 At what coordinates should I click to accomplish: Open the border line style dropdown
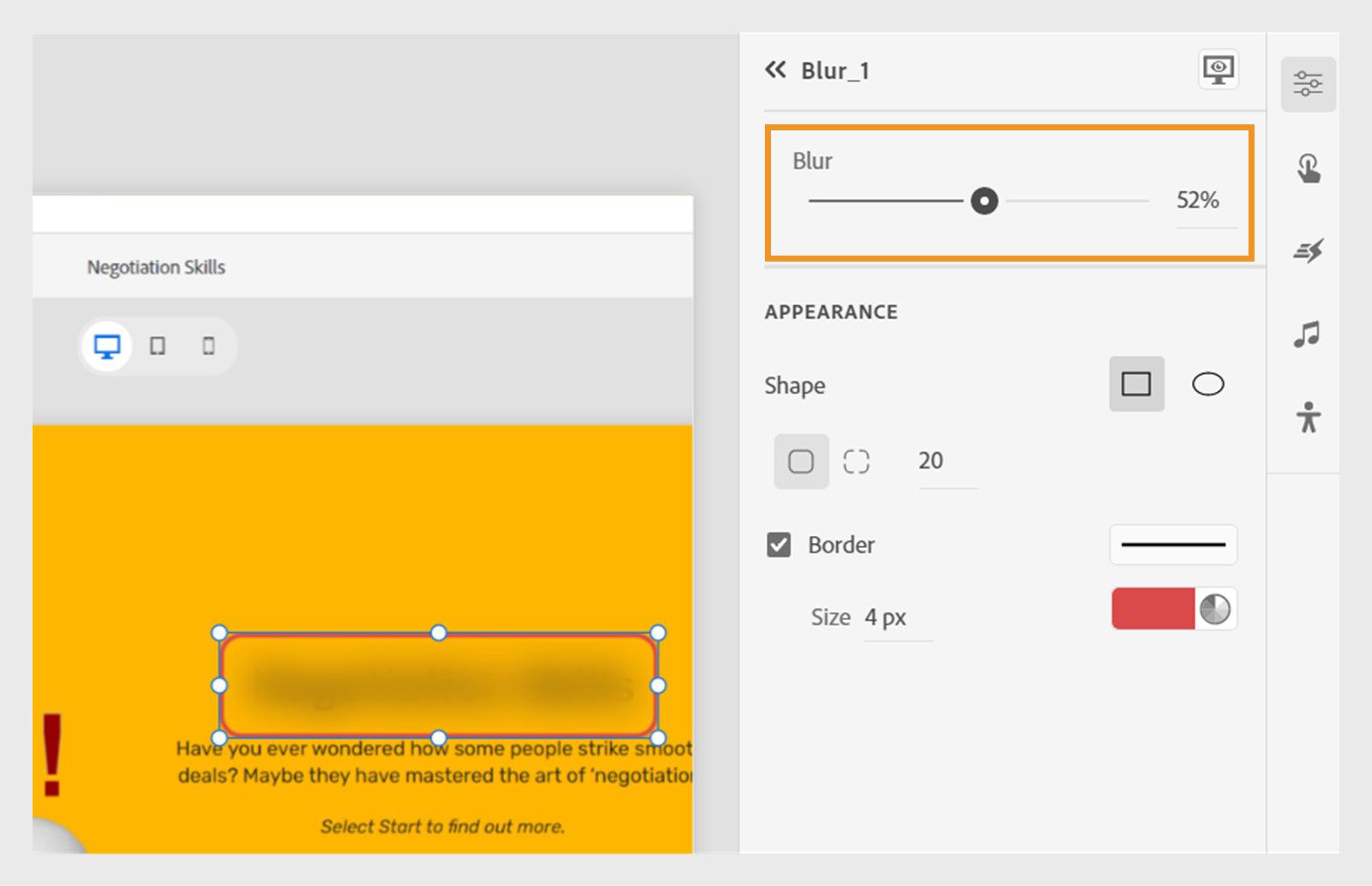coord(1173,545)
